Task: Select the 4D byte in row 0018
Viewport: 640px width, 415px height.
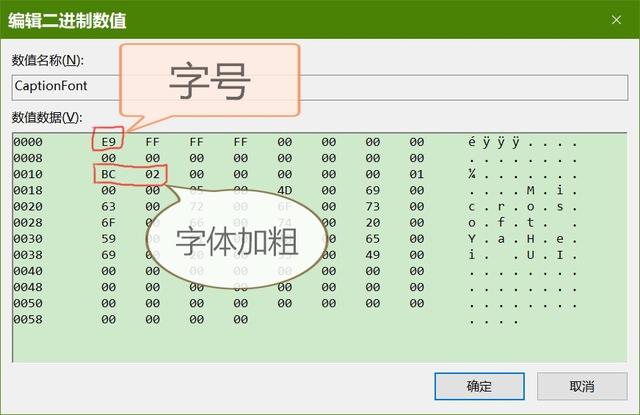Action: click(284, 191)
